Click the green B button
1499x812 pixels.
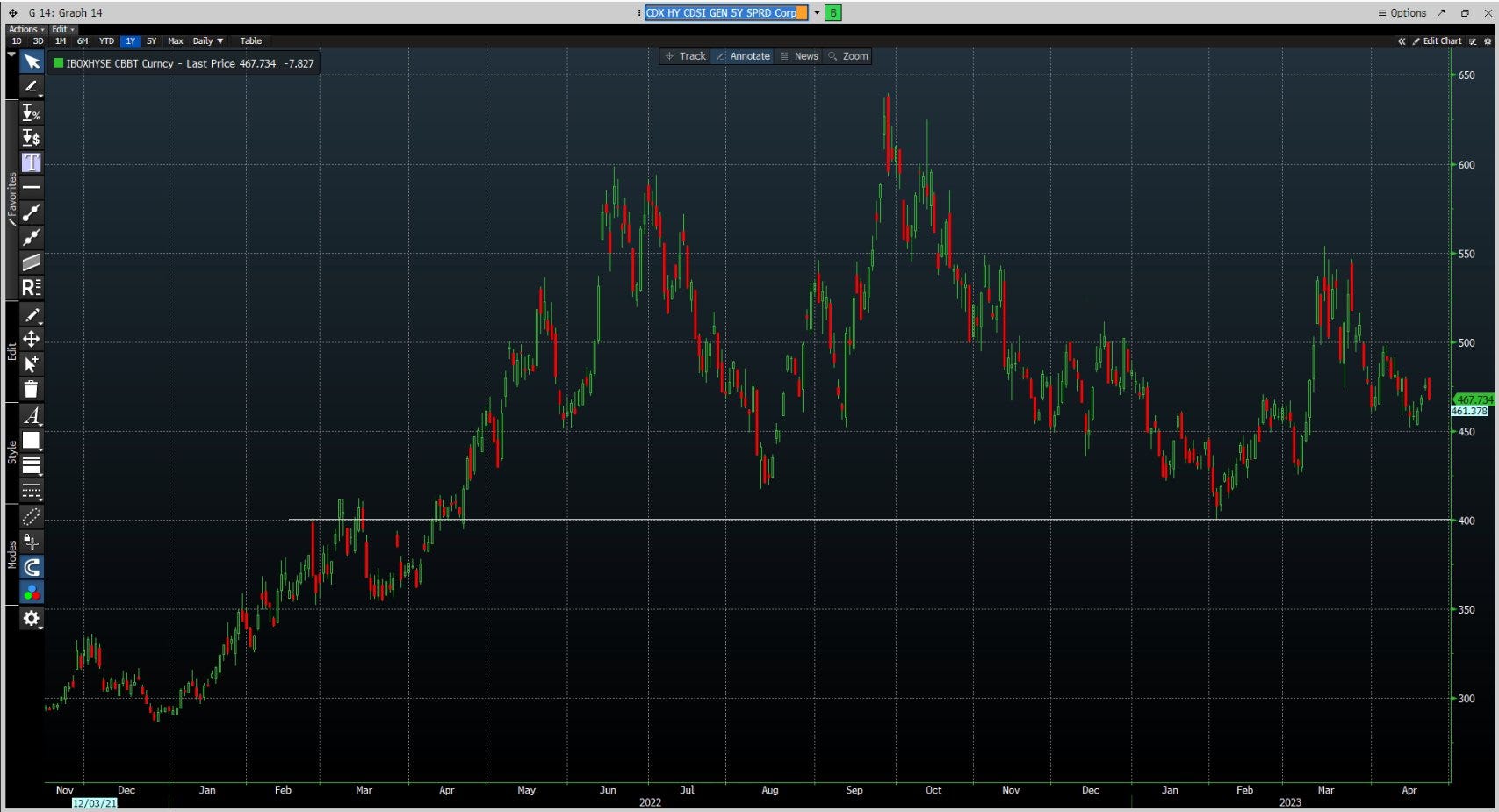coord(833,12)
